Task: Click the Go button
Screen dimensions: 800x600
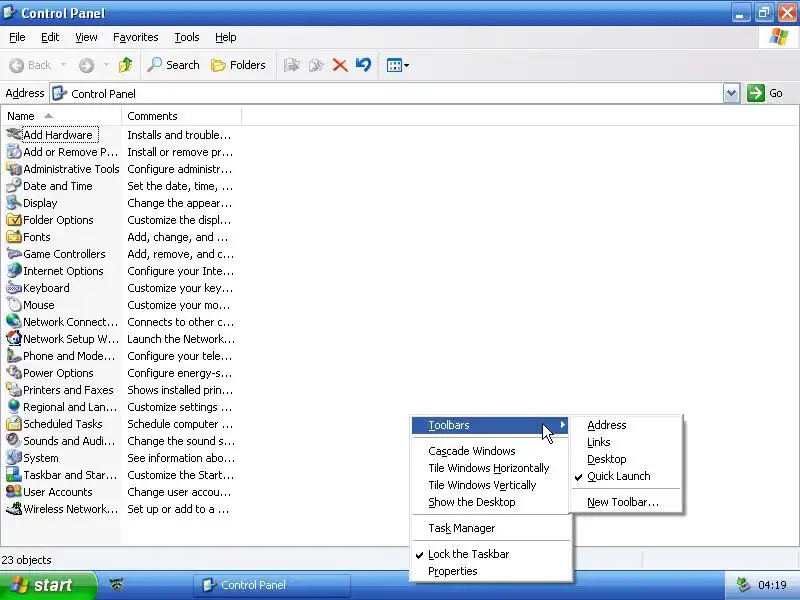Action: (765, 93)
